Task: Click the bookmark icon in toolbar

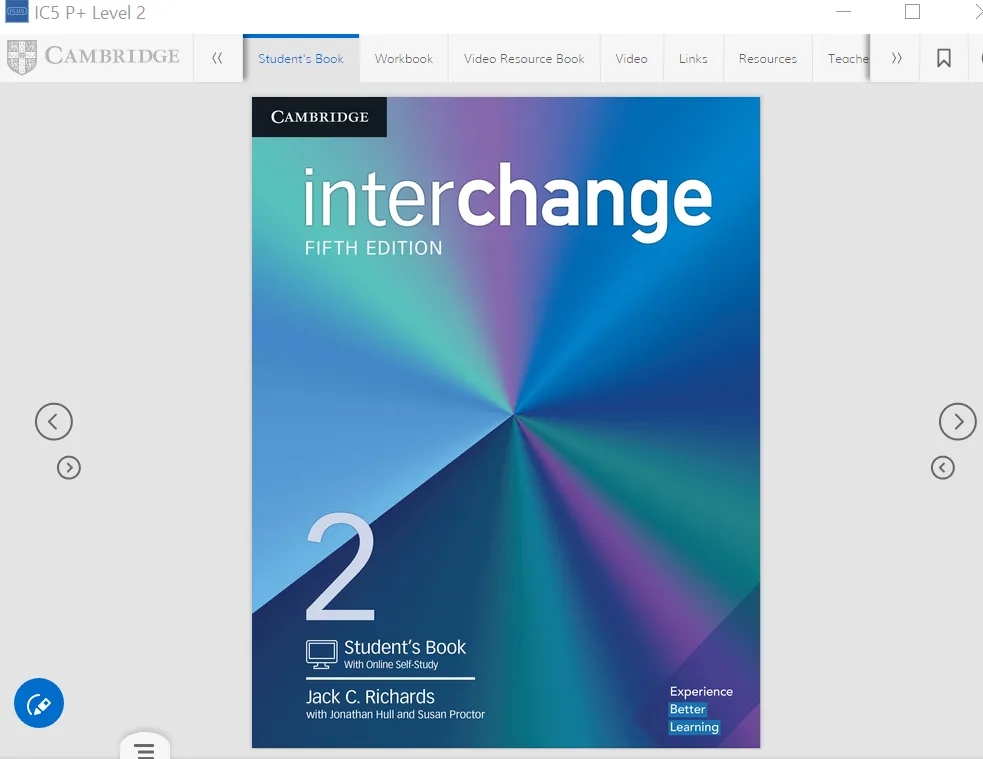Action: pyautogui.click(x=944, y=58)
